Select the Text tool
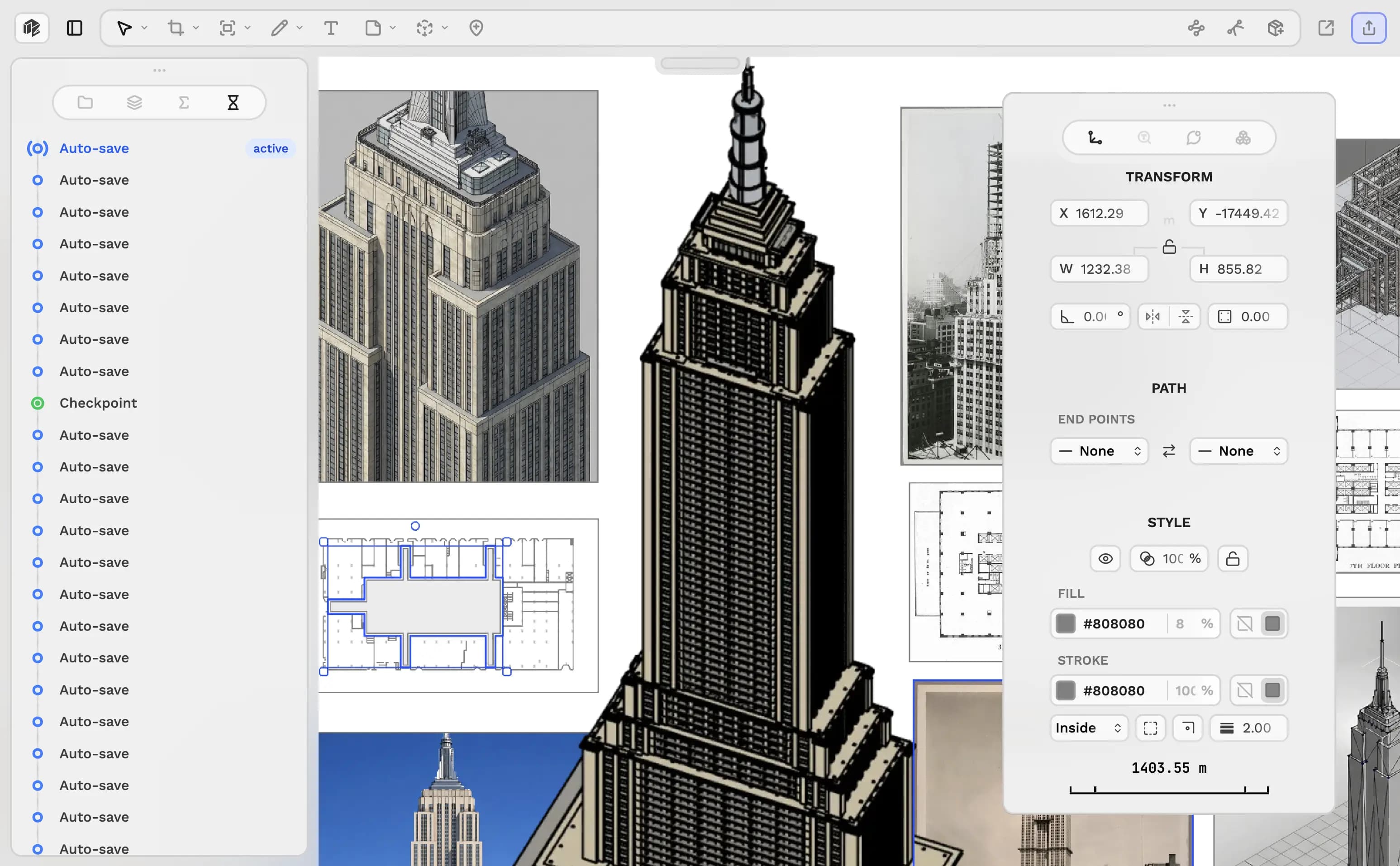This screenshot has width=1400, height=866. [x=330, y=28]
